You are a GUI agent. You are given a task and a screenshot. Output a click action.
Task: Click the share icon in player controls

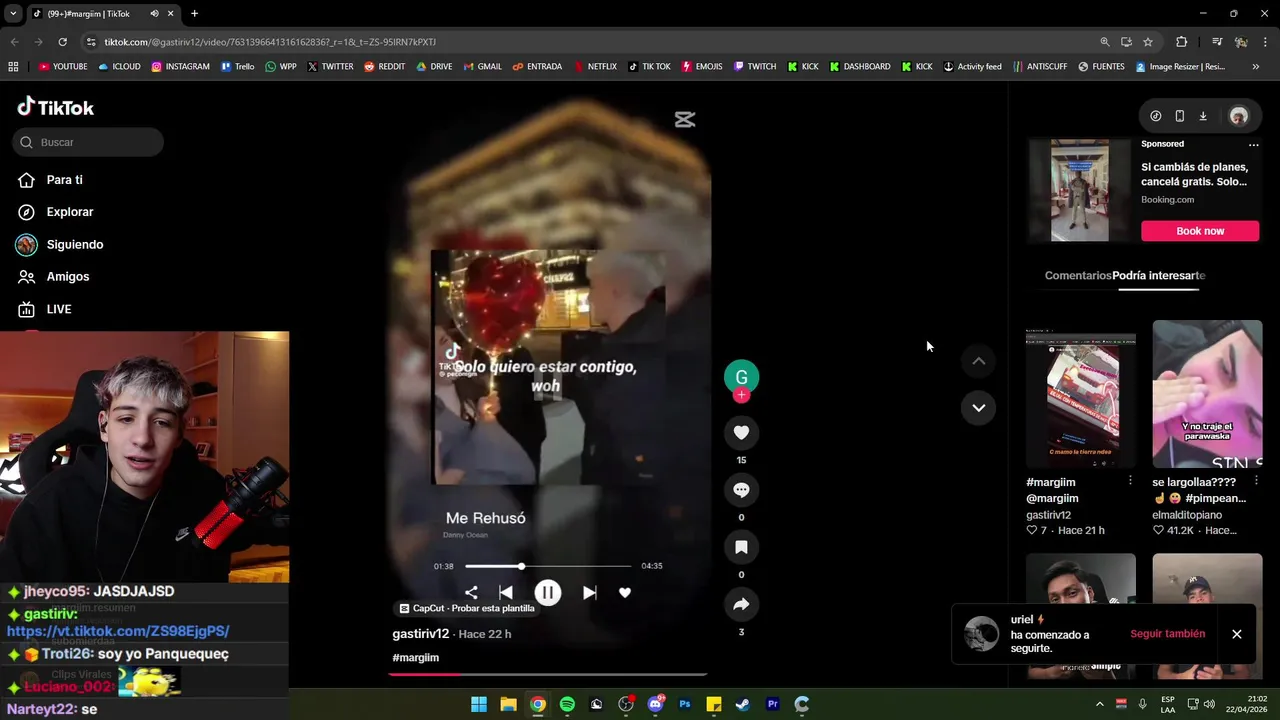click(471, 593)
